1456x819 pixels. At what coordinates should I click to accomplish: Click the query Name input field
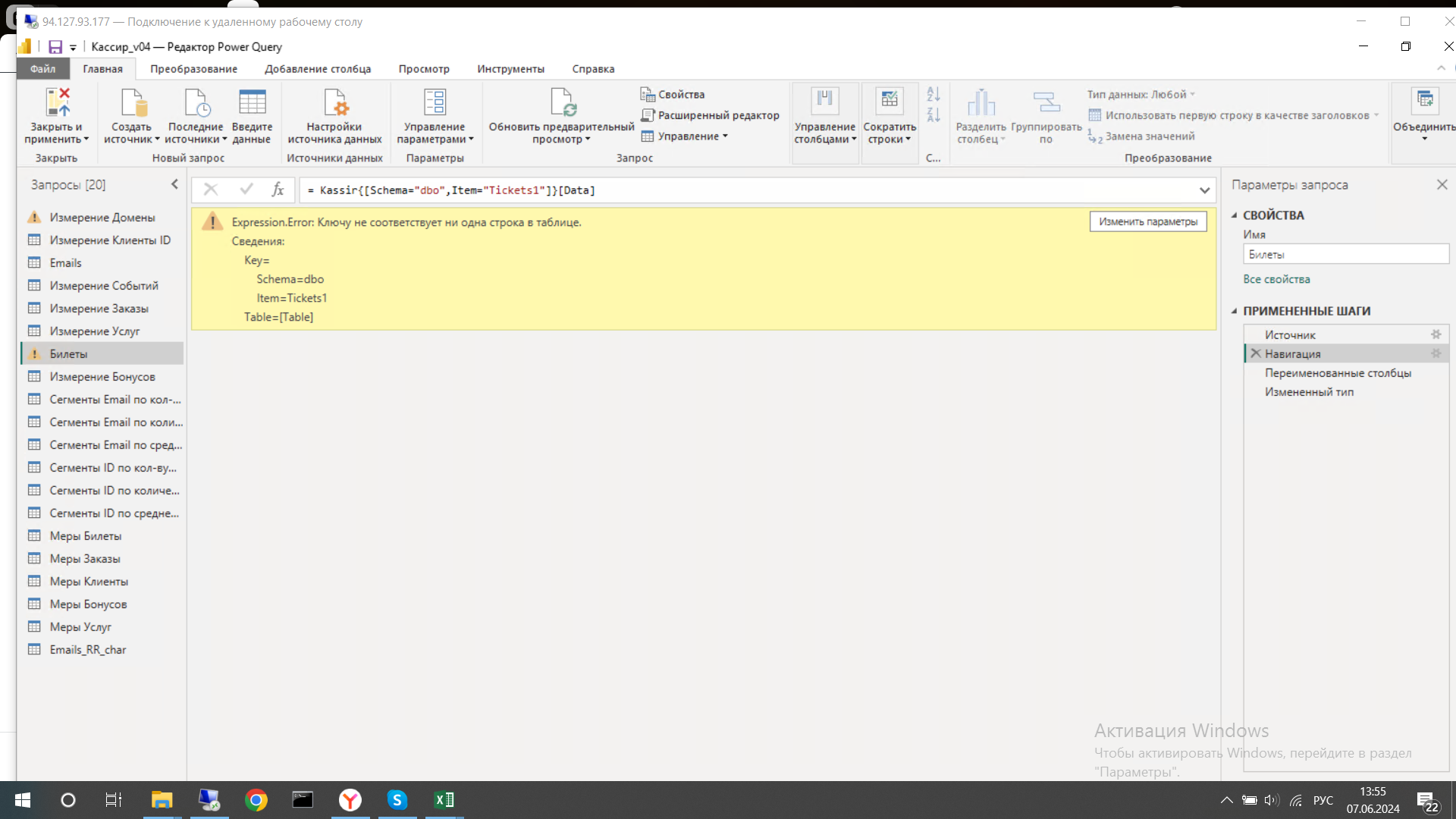point(1345,255)
